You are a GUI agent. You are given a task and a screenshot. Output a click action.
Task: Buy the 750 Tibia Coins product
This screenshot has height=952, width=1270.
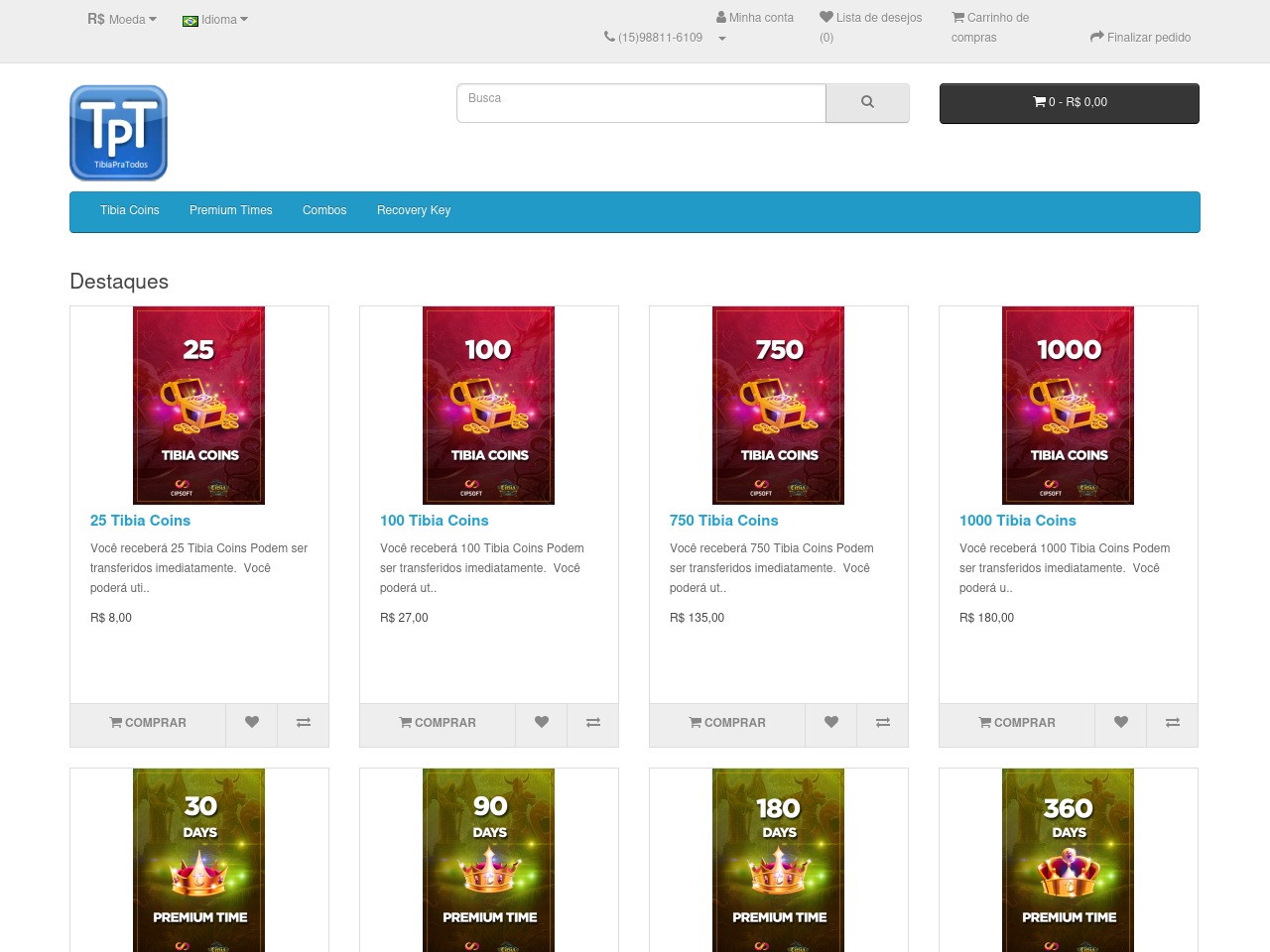point(727,723)
